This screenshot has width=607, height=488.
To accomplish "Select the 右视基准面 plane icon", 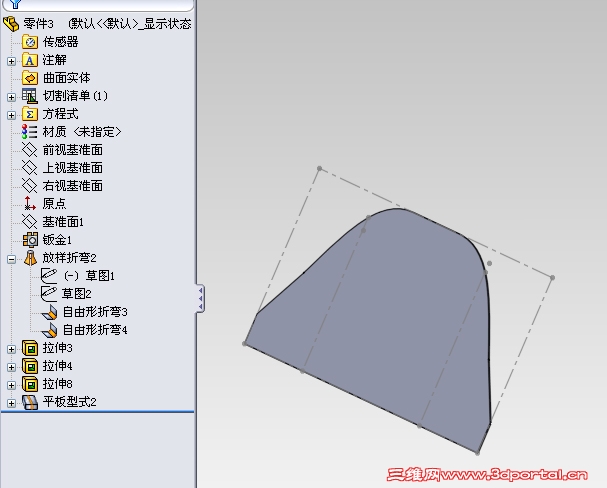I will (x=30, y=186).
